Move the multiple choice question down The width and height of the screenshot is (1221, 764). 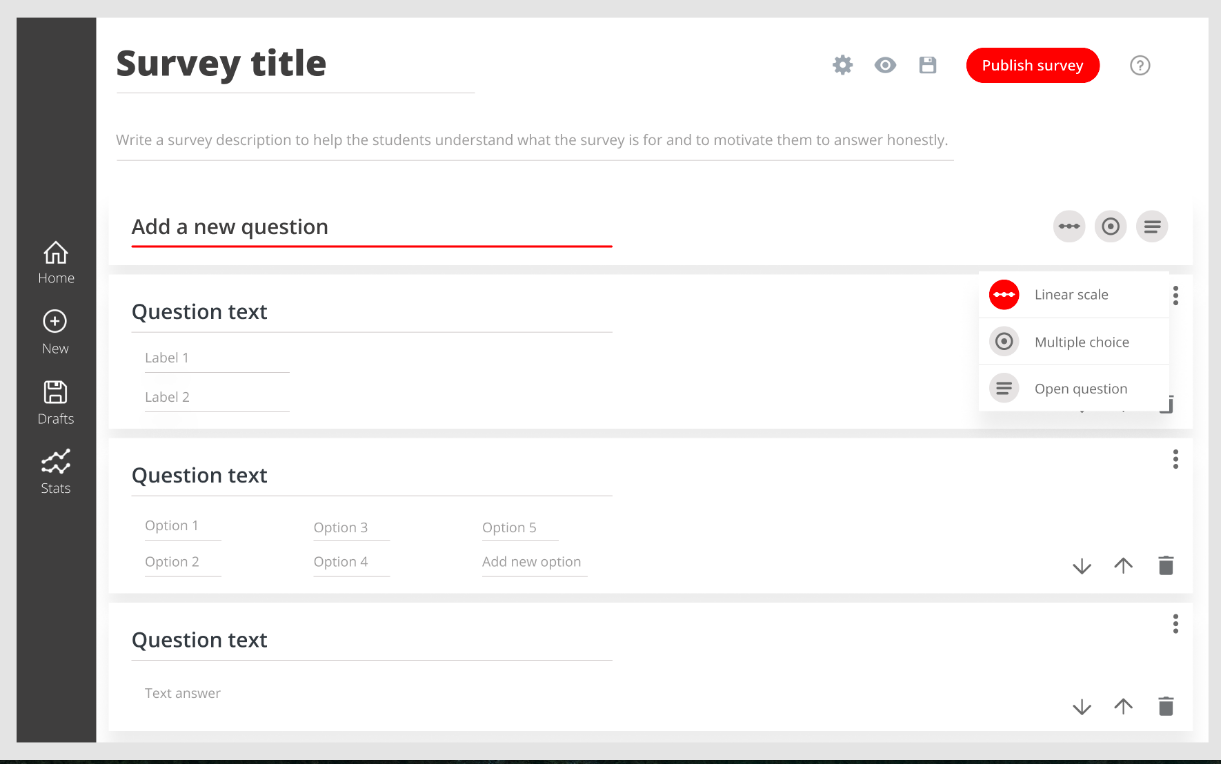(1081, 566)
